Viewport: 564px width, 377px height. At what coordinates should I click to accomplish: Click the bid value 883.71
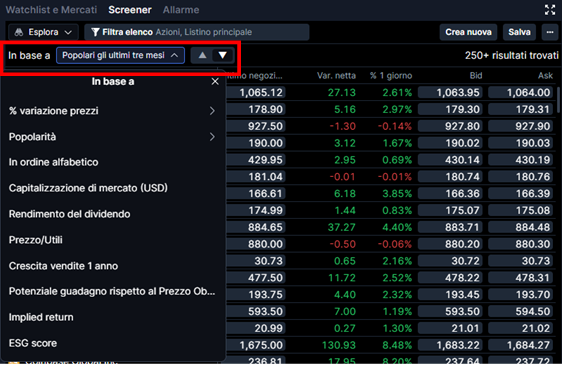[450, 227]
